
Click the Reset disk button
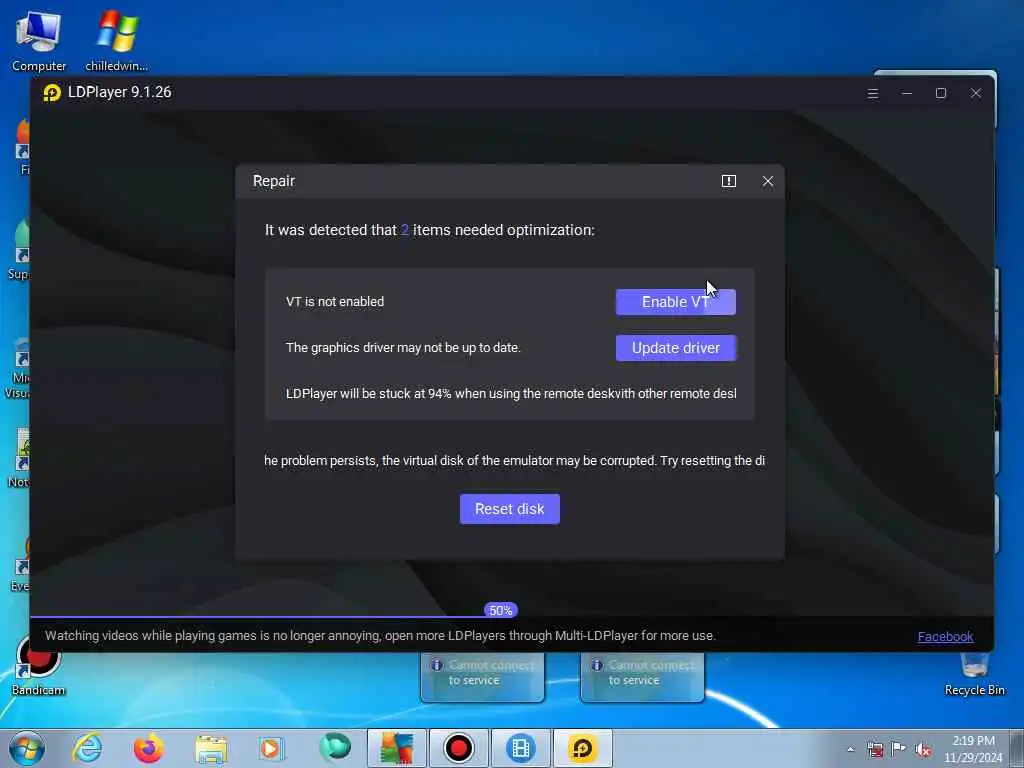tap(509, 509)
